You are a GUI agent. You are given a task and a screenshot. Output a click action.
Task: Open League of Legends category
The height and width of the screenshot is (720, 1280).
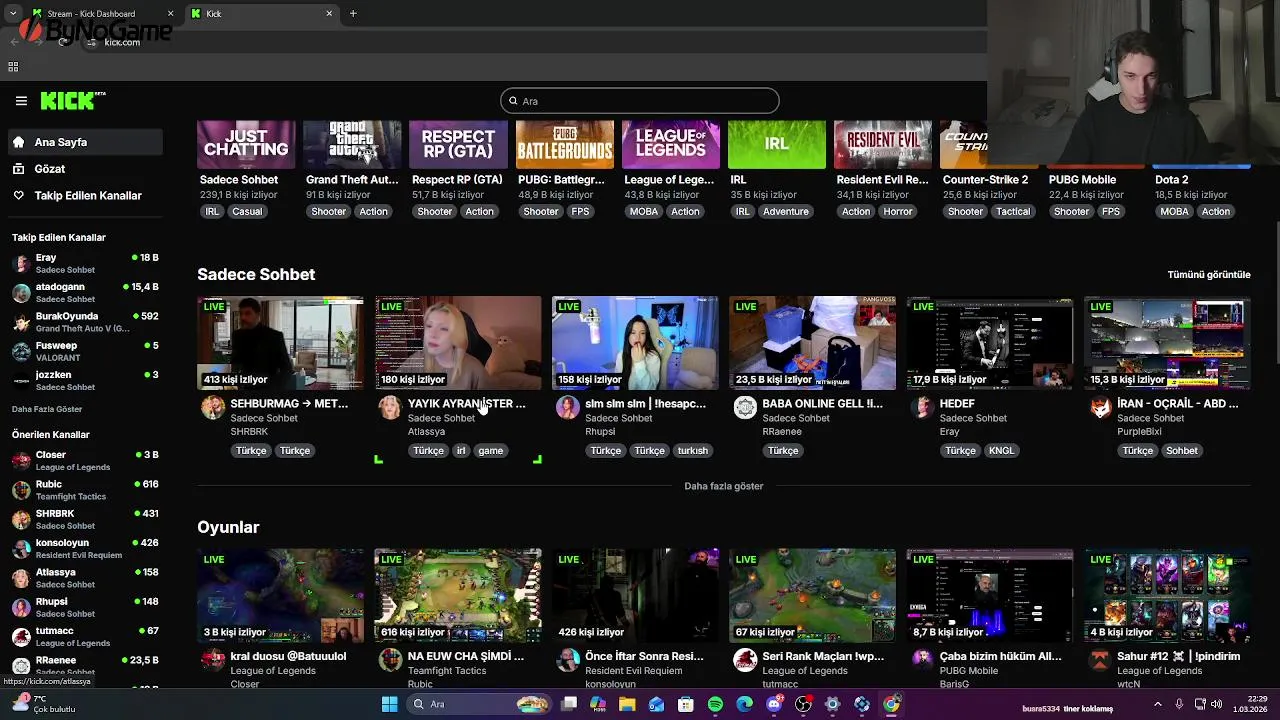point(670,144)
